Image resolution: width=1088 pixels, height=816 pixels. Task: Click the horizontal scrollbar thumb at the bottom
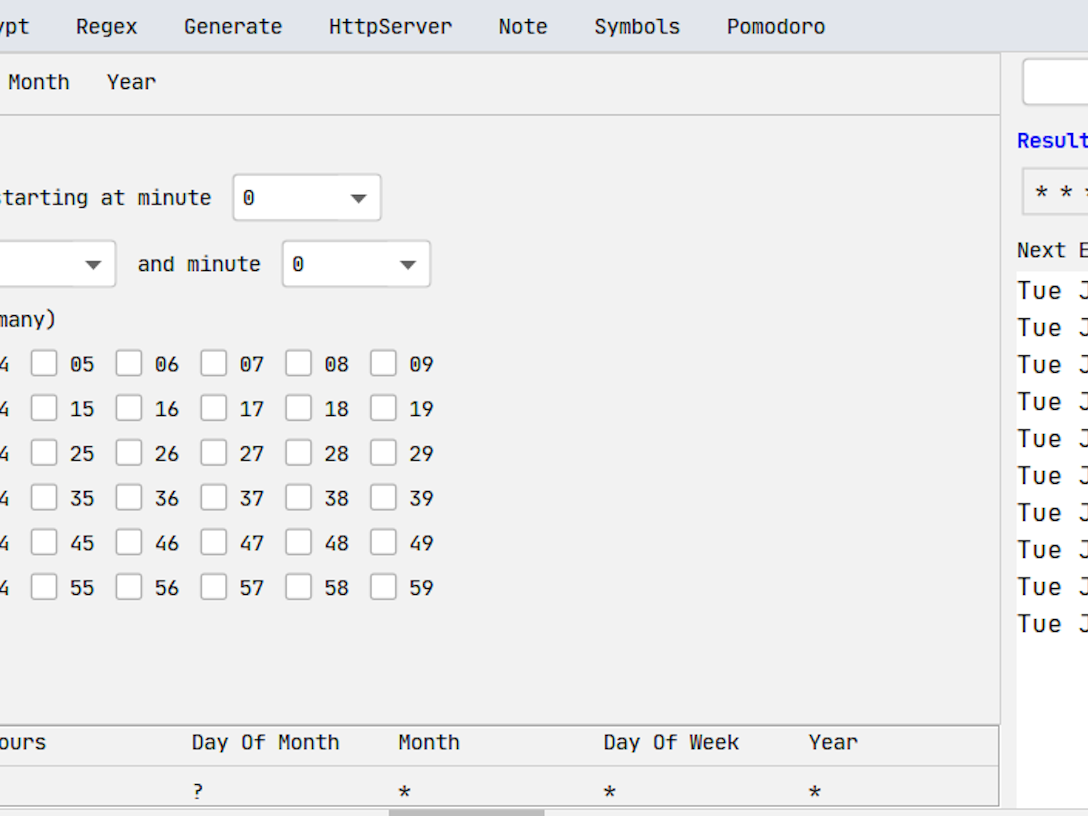pyautogui.click(x=466, y=812)
